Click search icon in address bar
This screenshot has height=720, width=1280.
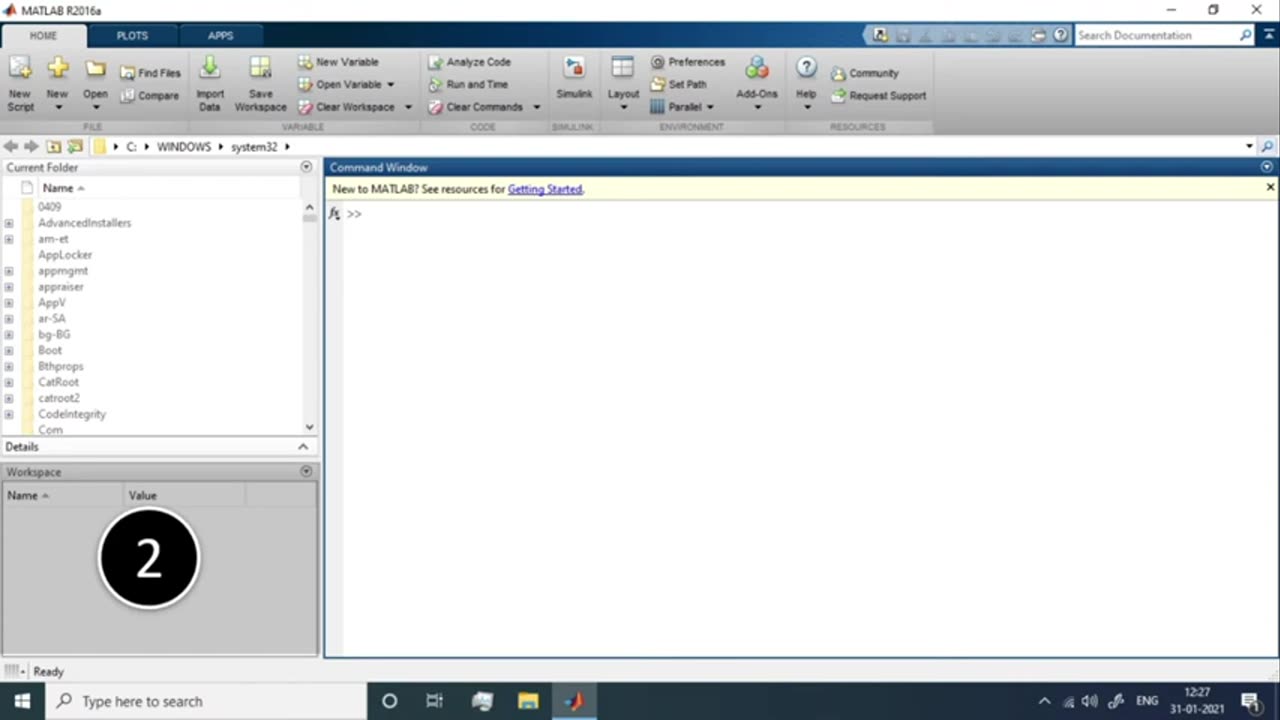point(1267,146)
